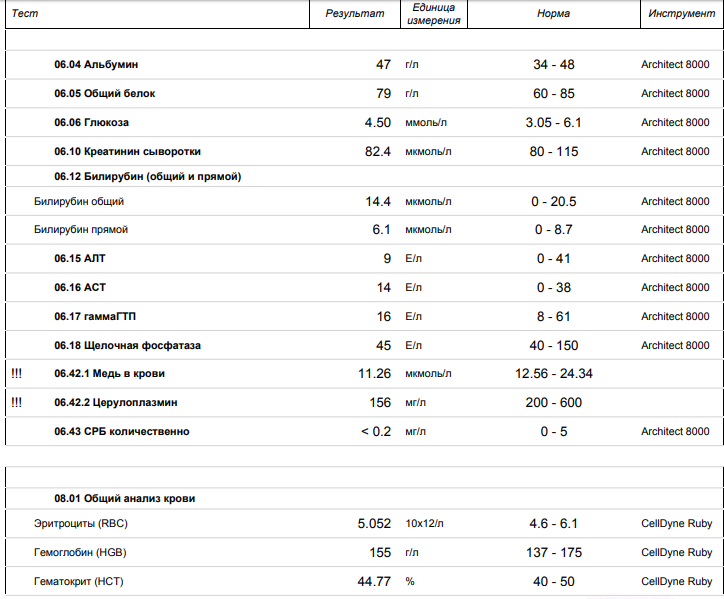Select the Медь в крови result 11.26
The image size is (724, 599).
pyautogui.click(x=373, y=373)
